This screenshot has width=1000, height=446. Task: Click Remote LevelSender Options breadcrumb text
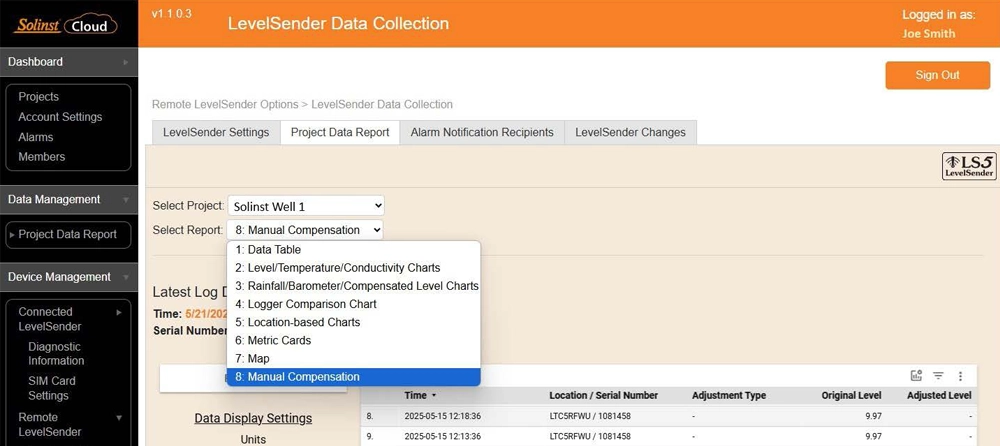pyautogui.click(x=225, y=104)
